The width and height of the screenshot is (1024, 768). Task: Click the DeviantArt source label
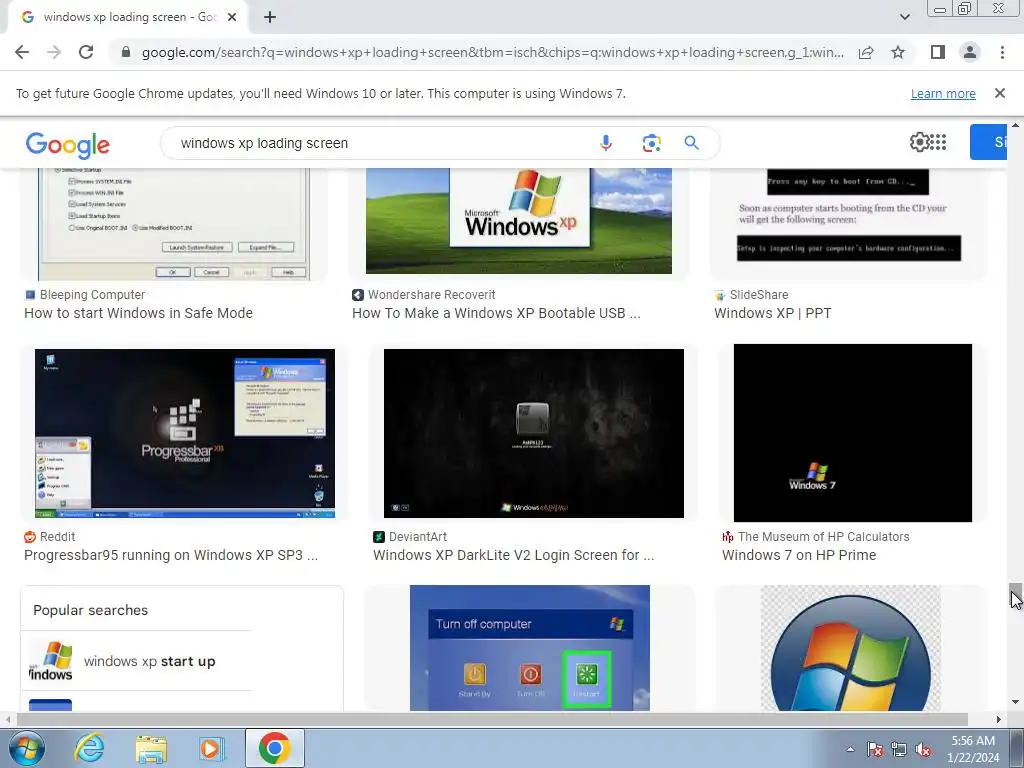[418, 537]
